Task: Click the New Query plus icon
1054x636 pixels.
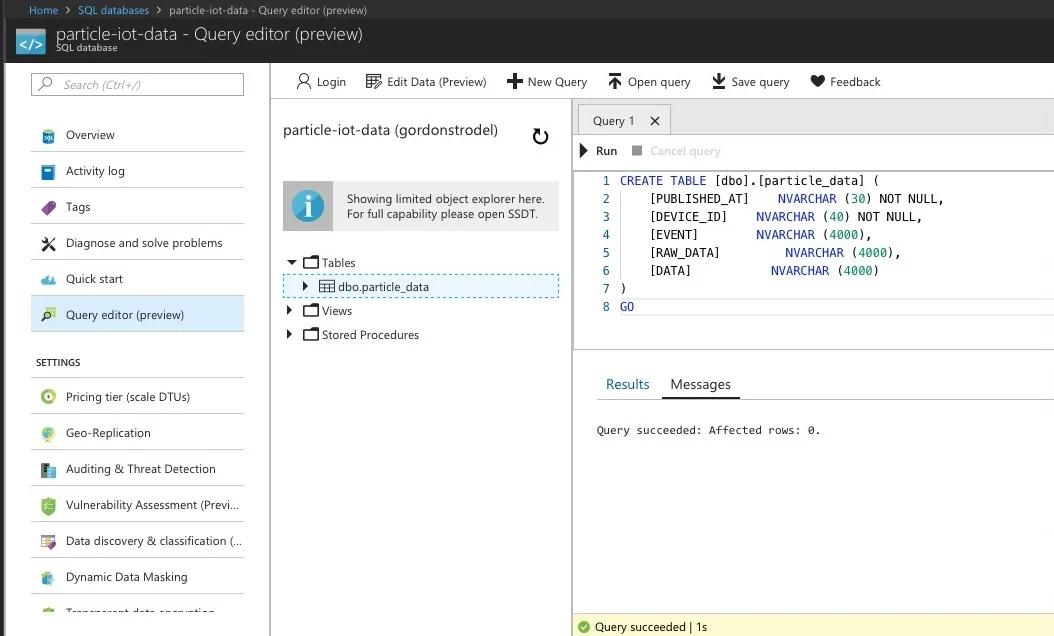Action: pyautogui.click(x=514, y=81)
